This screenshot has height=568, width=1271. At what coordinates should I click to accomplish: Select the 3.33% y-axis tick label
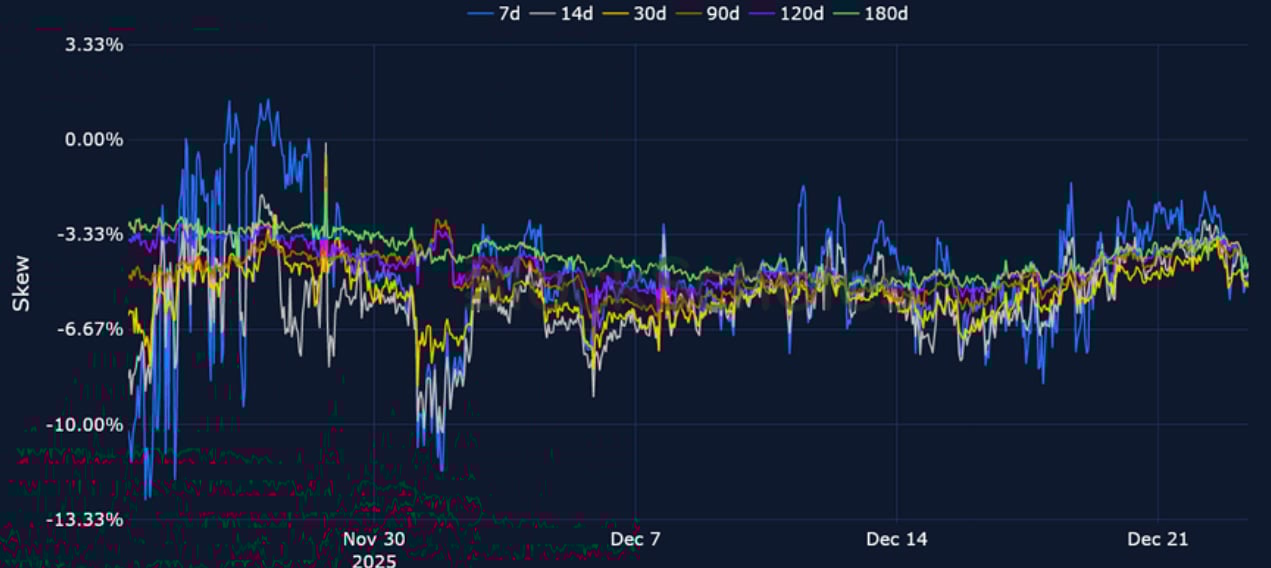pyautogui.click(x=95, y=45)
